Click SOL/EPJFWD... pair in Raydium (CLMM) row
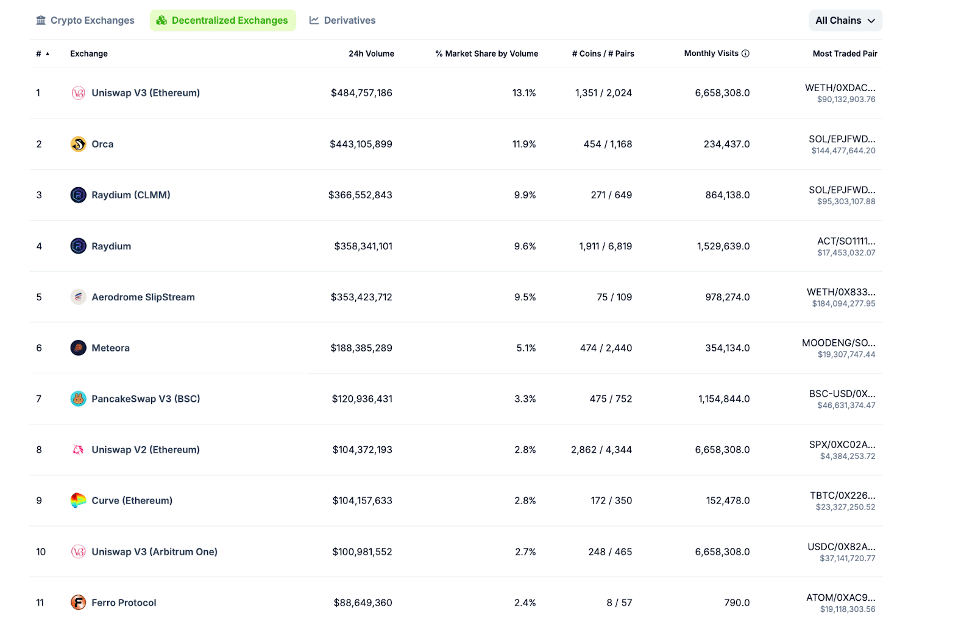This screenshot has width=977, height=622. coord(842,190)
